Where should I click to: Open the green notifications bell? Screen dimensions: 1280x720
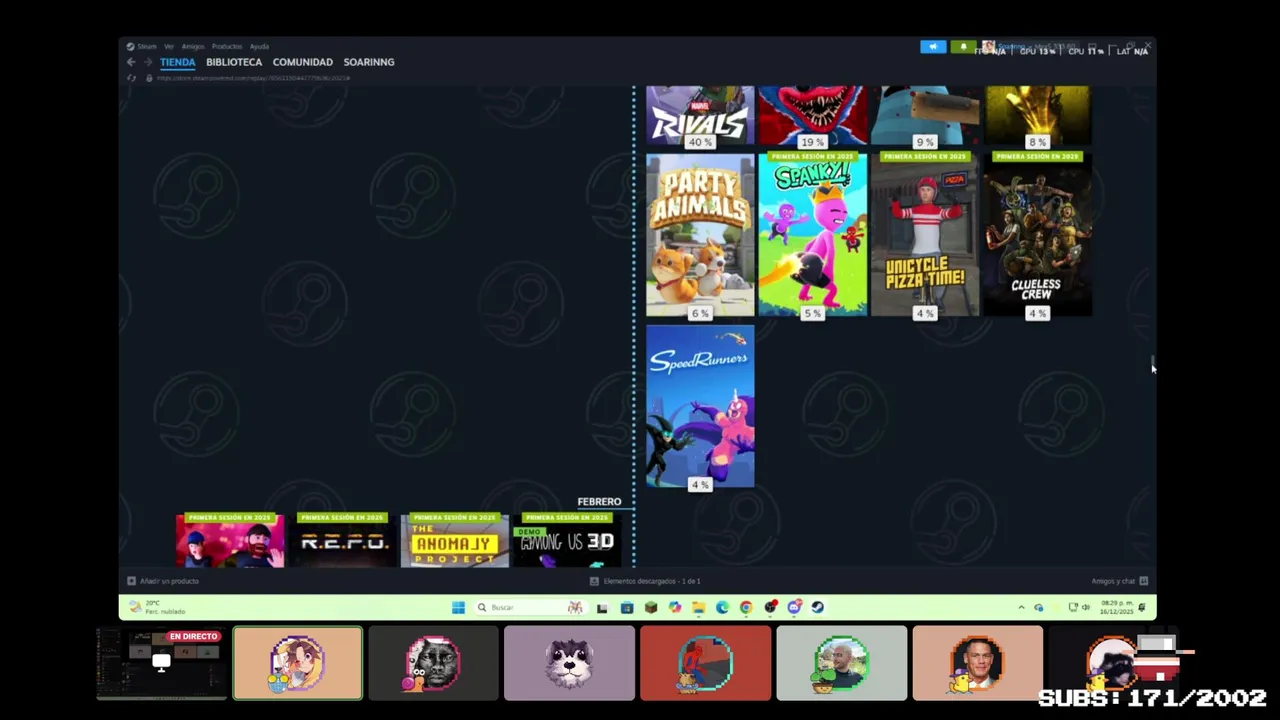tap(963, 47)
